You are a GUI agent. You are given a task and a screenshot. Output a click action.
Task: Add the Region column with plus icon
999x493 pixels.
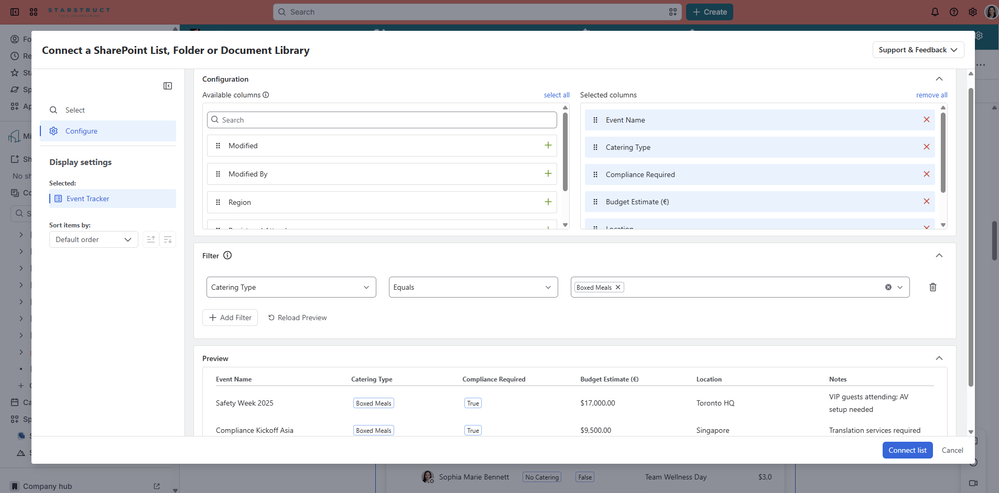548,202
